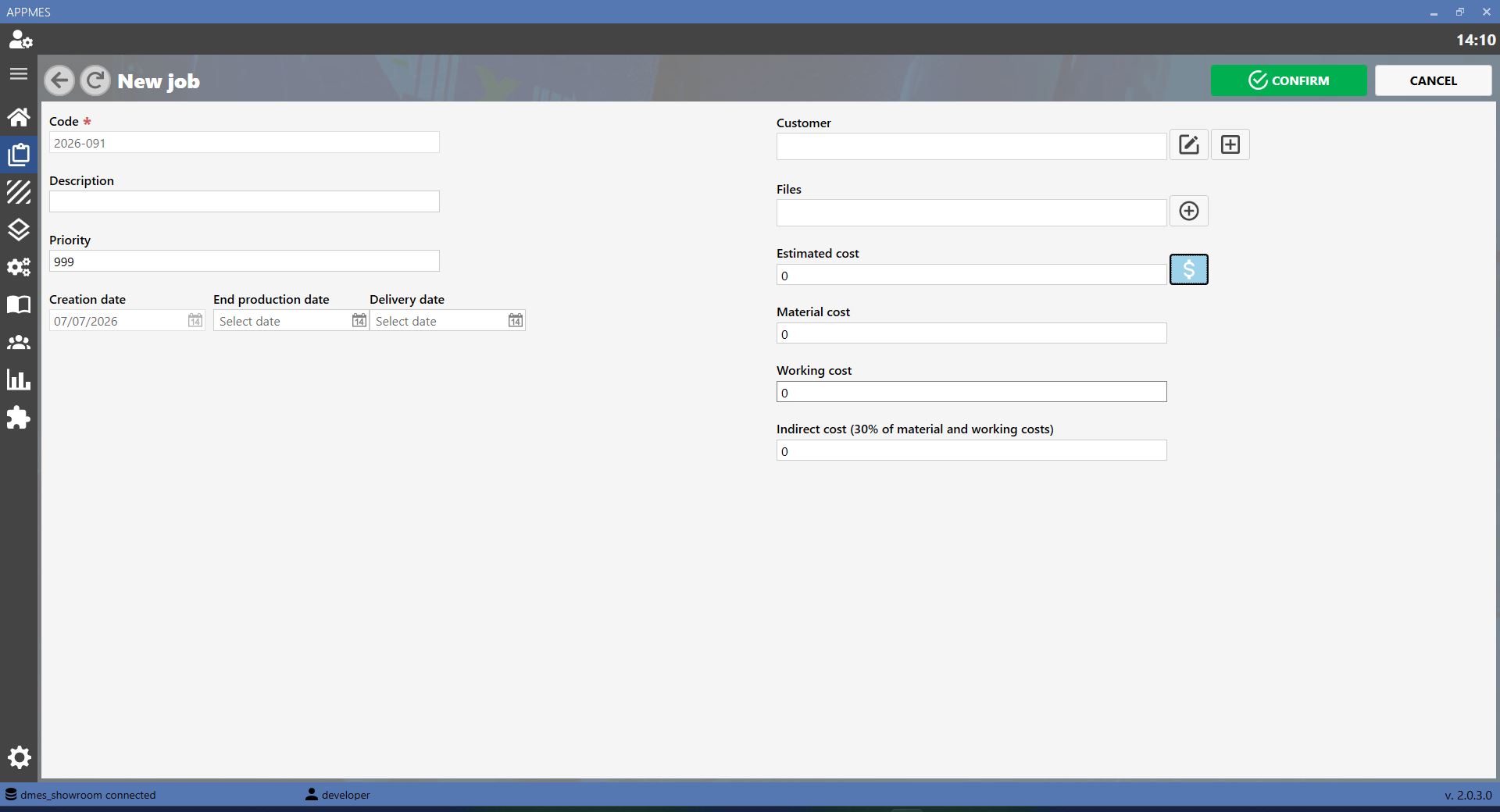
Task: Confirm the new job
Action: [x=1289, y=80]
